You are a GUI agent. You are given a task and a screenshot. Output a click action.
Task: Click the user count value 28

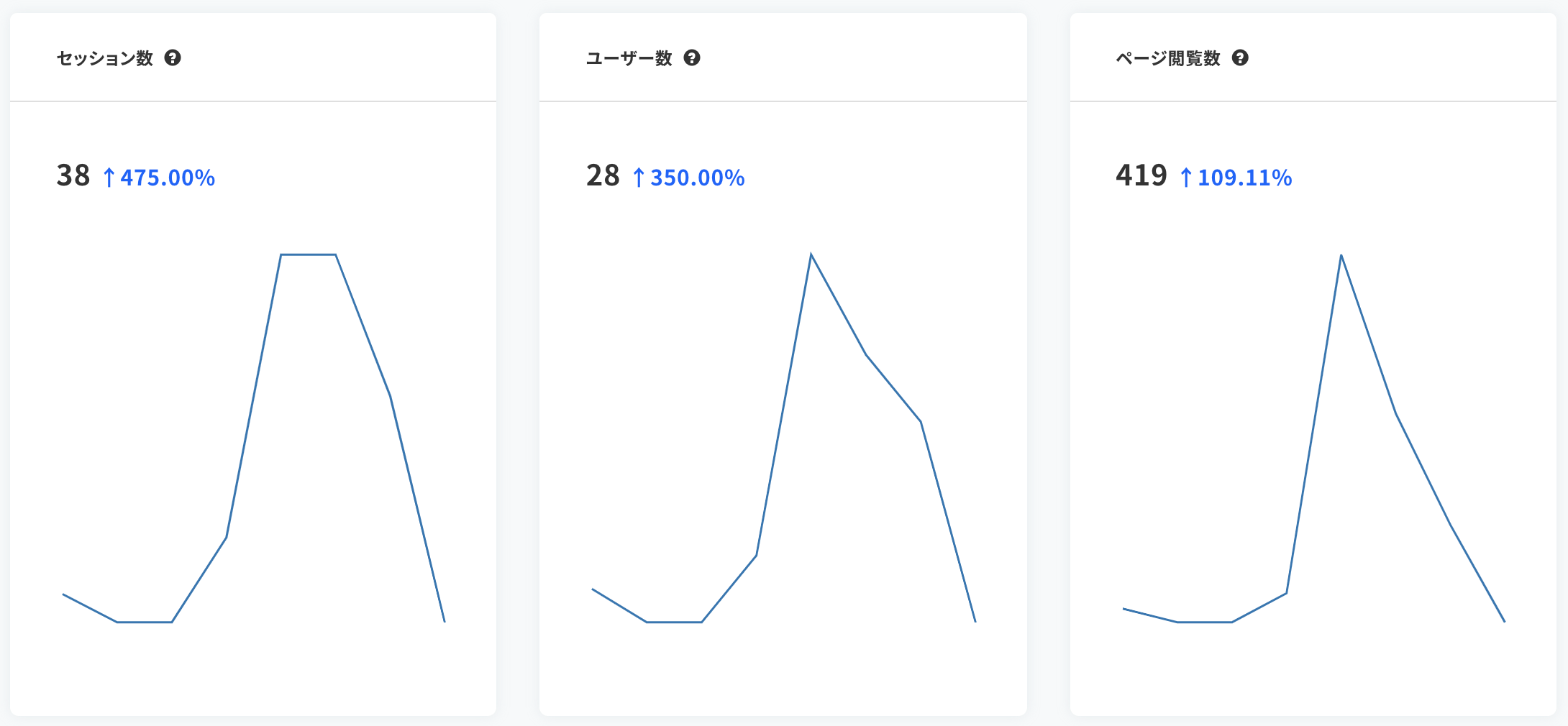pos(603,175)
